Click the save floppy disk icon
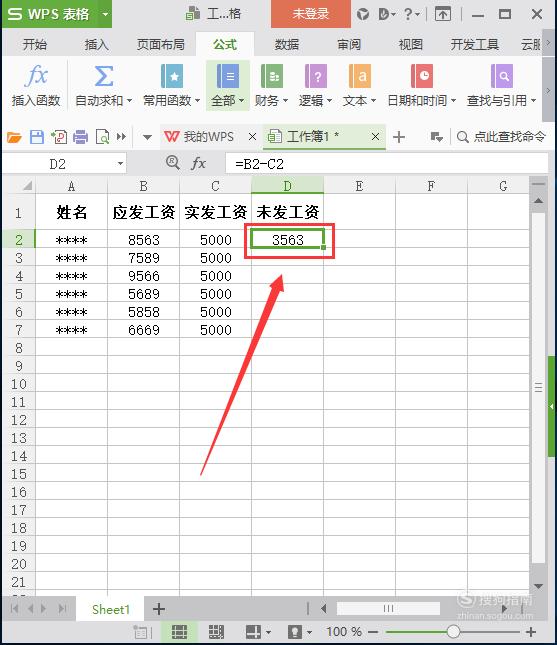Viewport: 557px width, 645px height. 37,137
